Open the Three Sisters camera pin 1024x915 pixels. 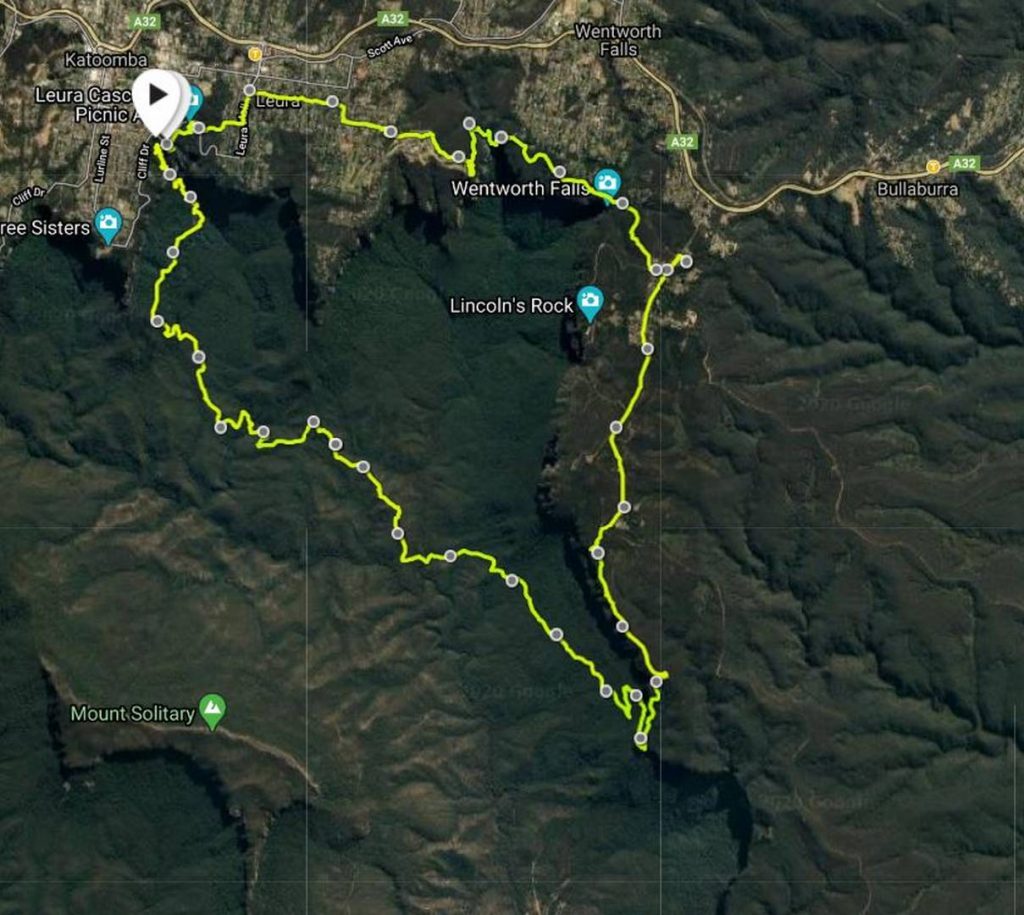point(108,223)
